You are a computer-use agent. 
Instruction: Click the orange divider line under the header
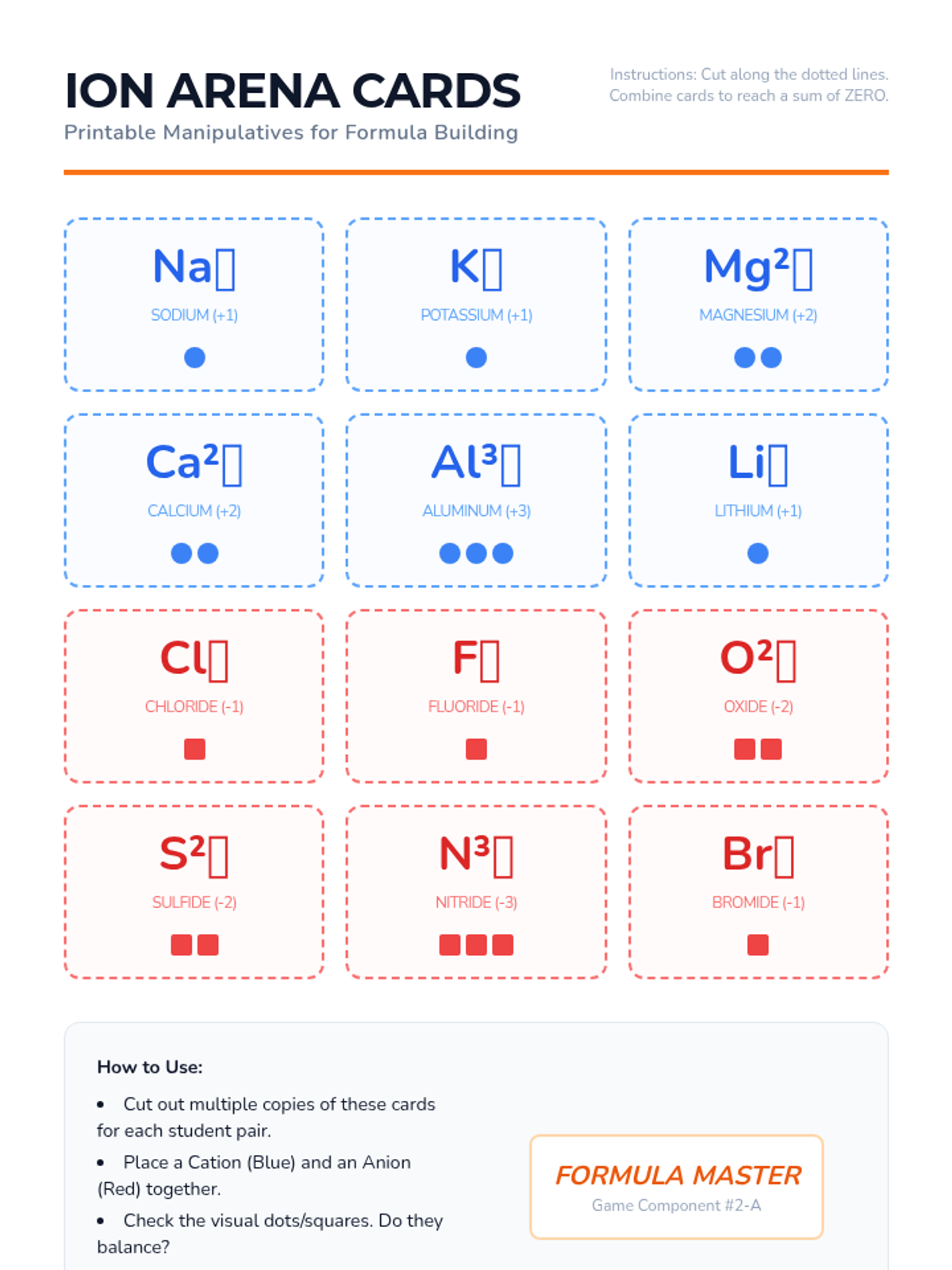point(476,171)
